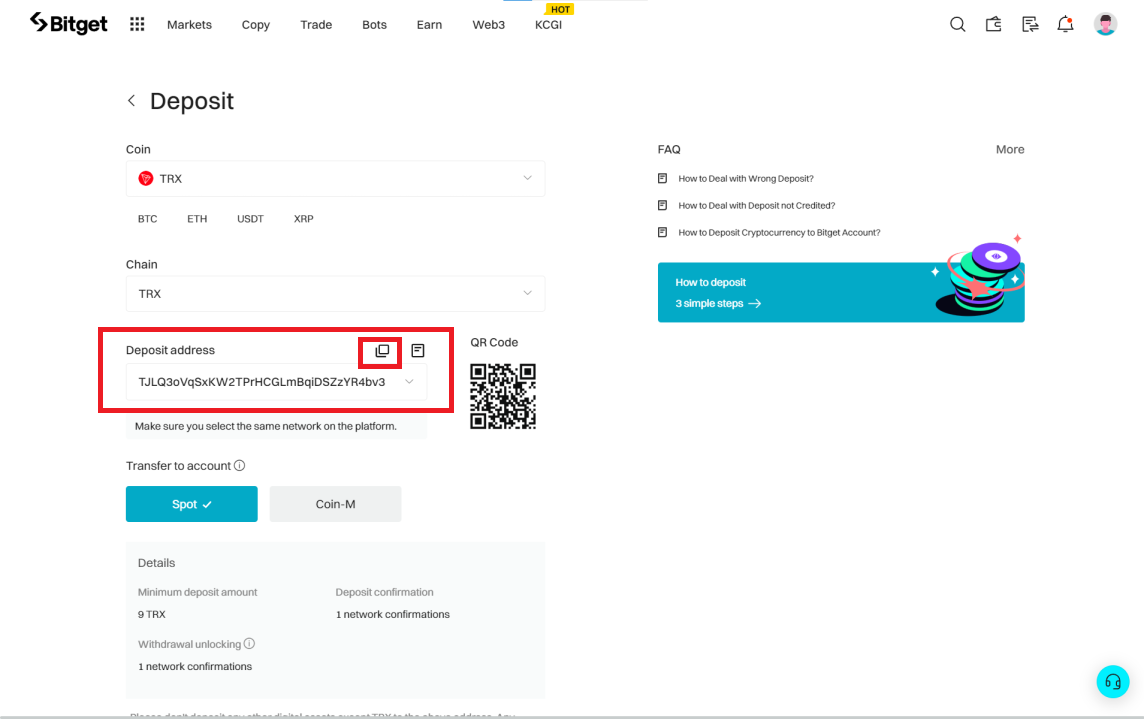Open How to Deal with Deposit not Credited
Screen dimensions: 1144x720
click(757, 206)
